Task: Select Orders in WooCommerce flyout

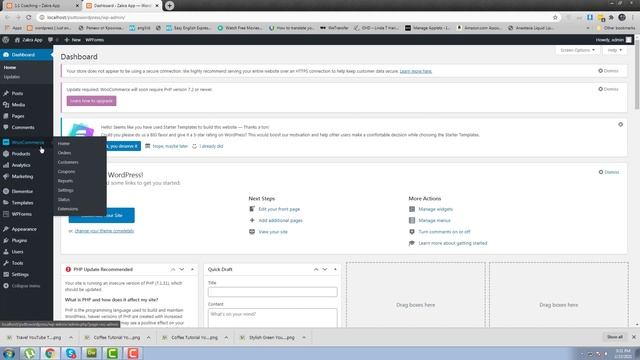Action: [64, 153]
